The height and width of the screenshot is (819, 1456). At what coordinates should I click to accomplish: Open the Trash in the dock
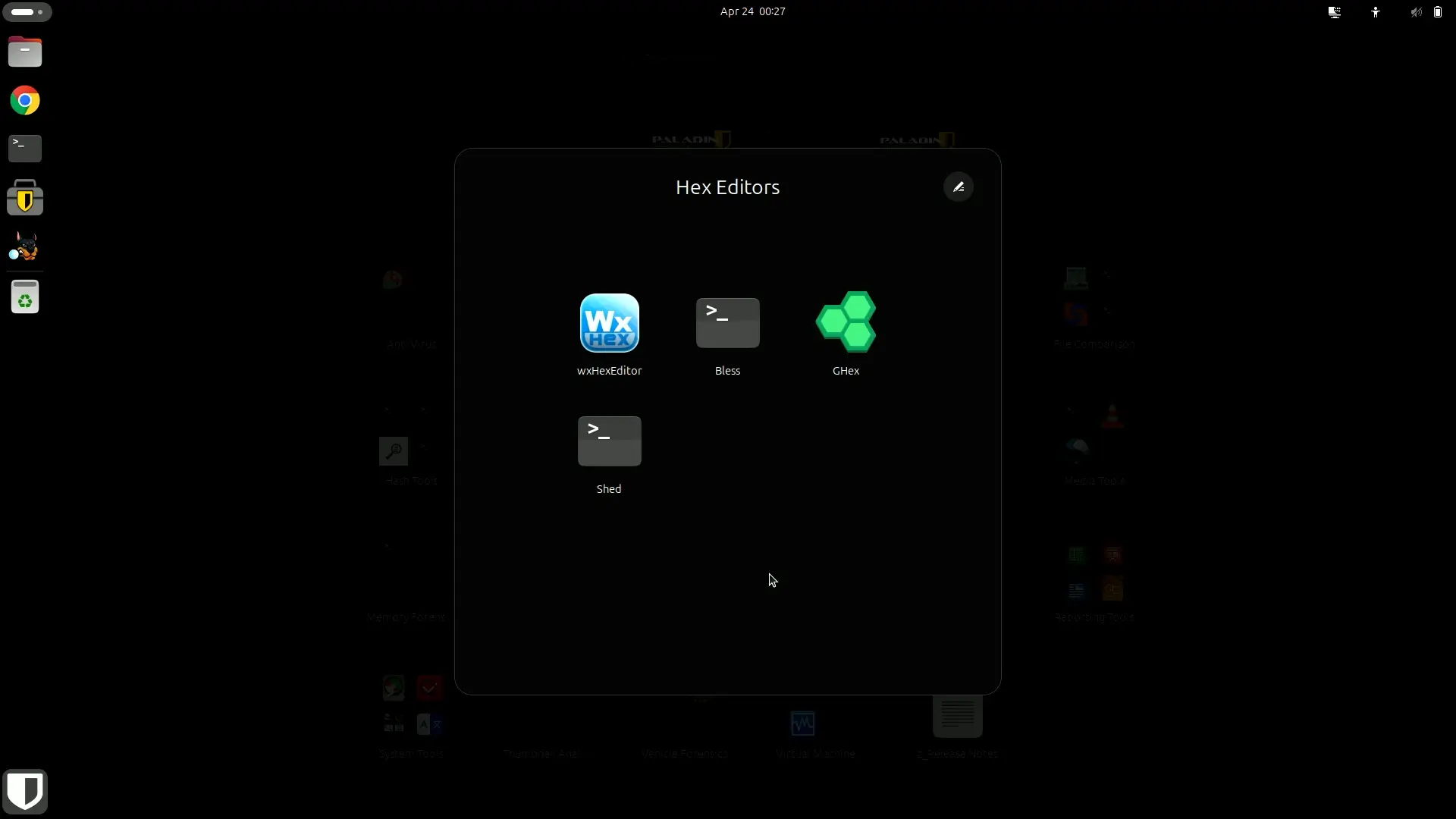click(x=25, y=297)
